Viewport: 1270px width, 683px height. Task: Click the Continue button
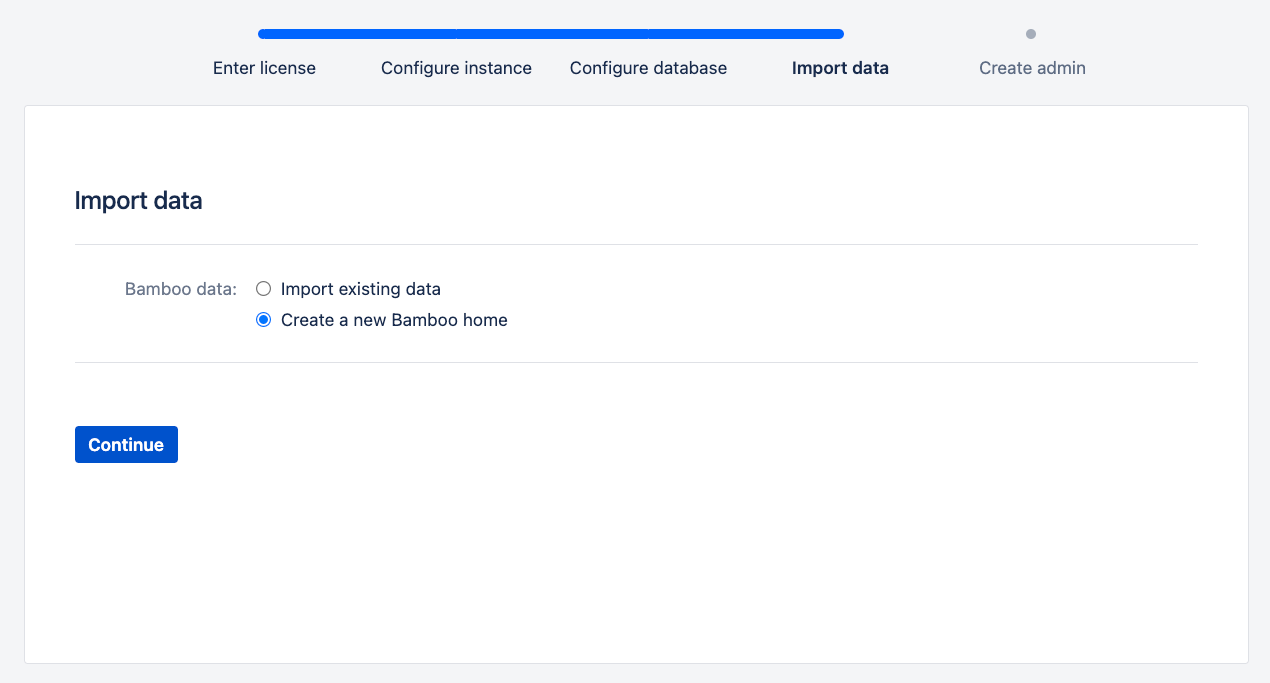pos(126,445)
